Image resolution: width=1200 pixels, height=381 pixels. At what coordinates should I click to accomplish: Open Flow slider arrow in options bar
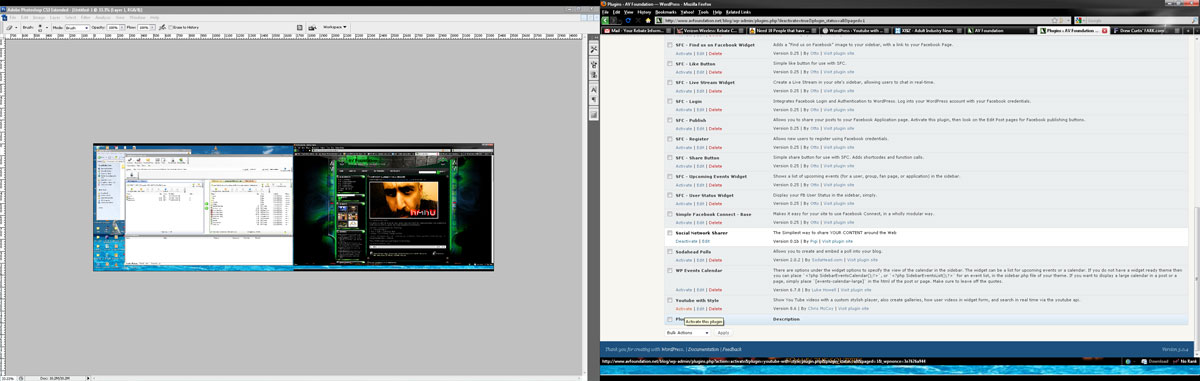(153, 27)
